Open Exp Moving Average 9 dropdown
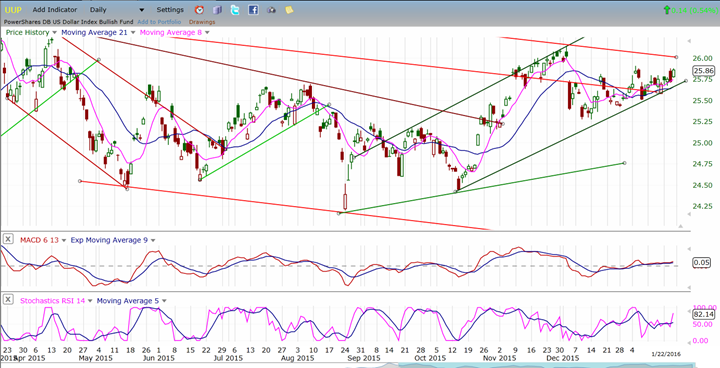Screen dimensions: 720x368 pyautogui.click(x=152, y=240)
